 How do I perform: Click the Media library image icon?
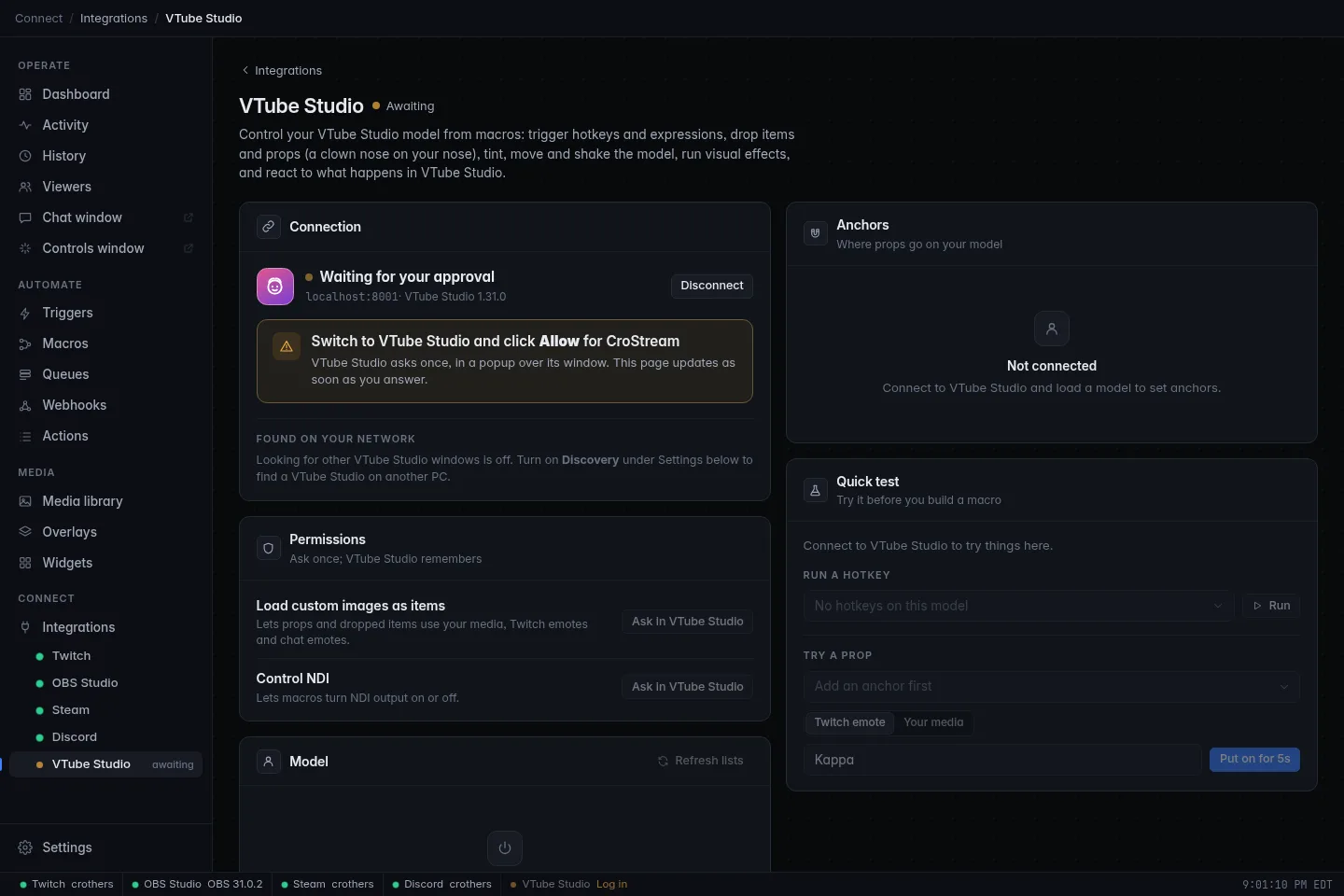(25, 501)
